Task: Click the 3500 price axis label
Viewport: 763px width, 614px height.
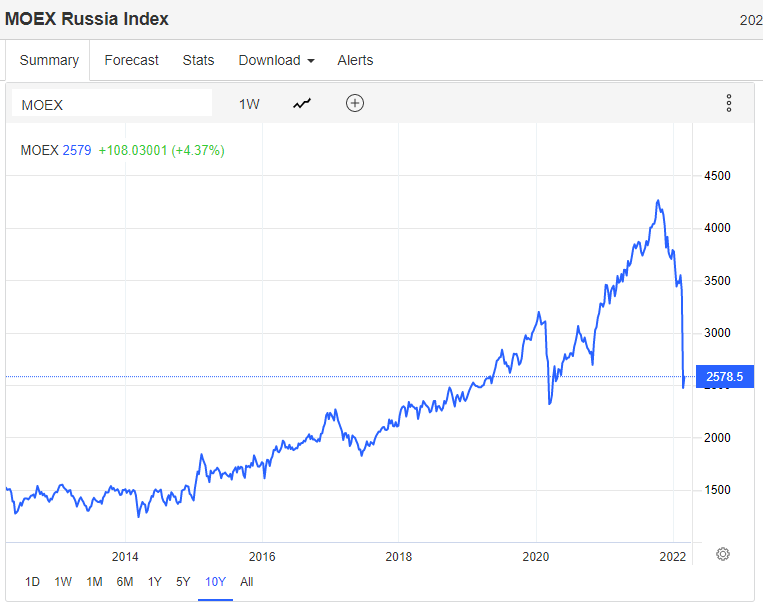Action: (717, 281)
